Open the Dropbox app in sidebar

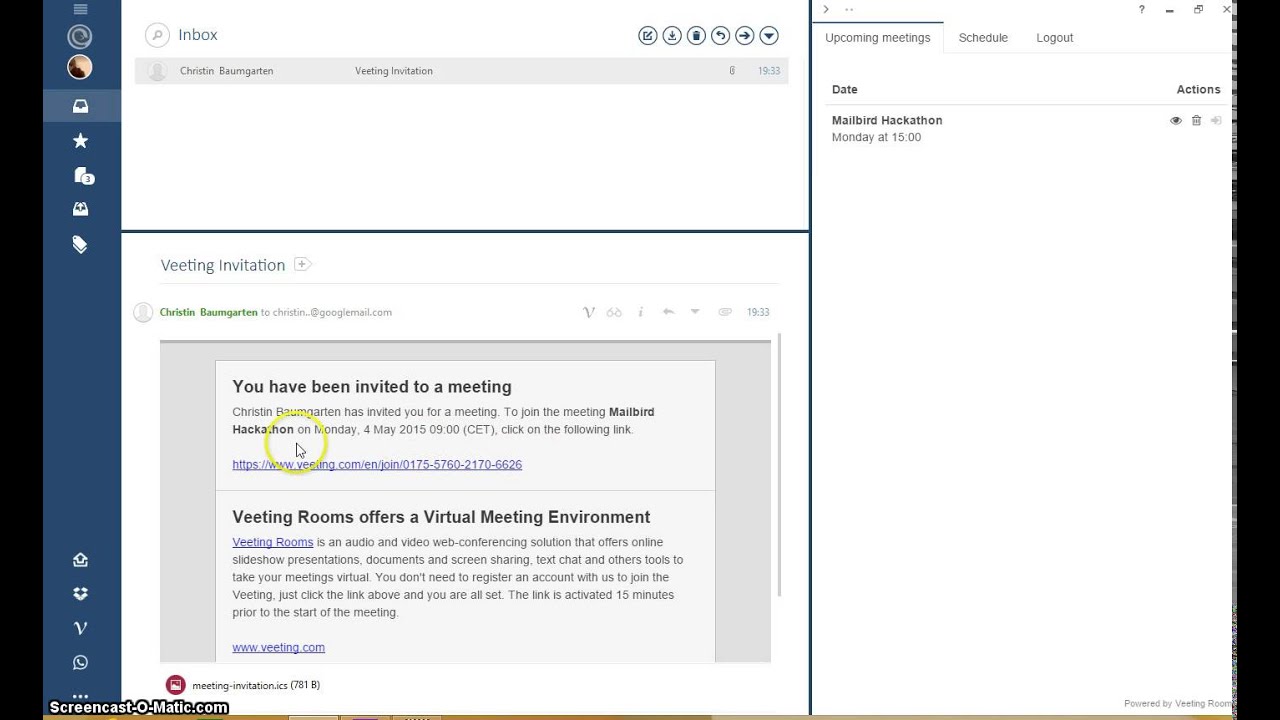tap(80, 593)
